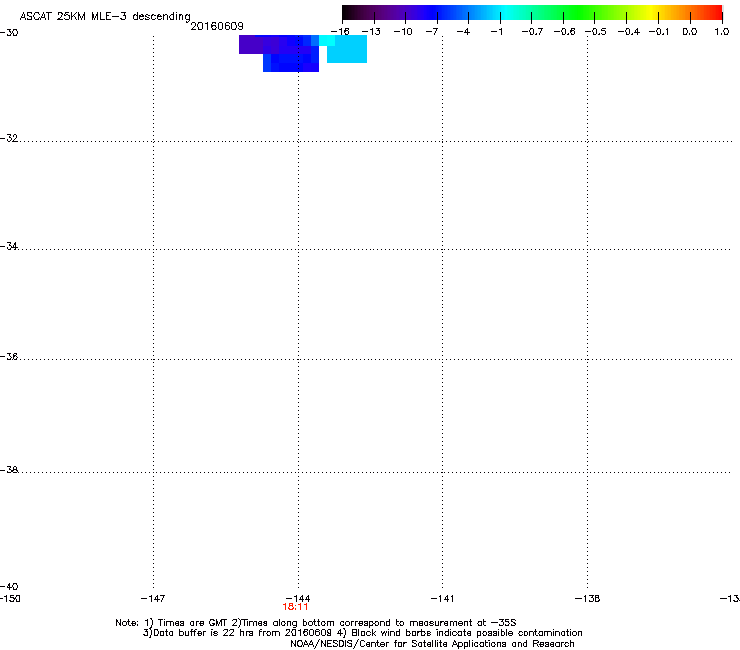Screen dimensions: 740x650
Task: Click the color bar label 1.0
Action: pos(722,32)
